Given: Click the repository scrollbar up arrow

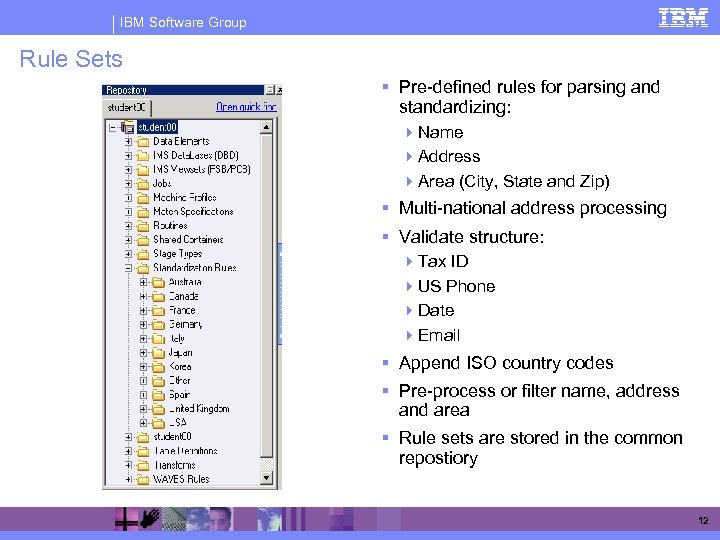Looking at the screenshot, I should point(266,127).
